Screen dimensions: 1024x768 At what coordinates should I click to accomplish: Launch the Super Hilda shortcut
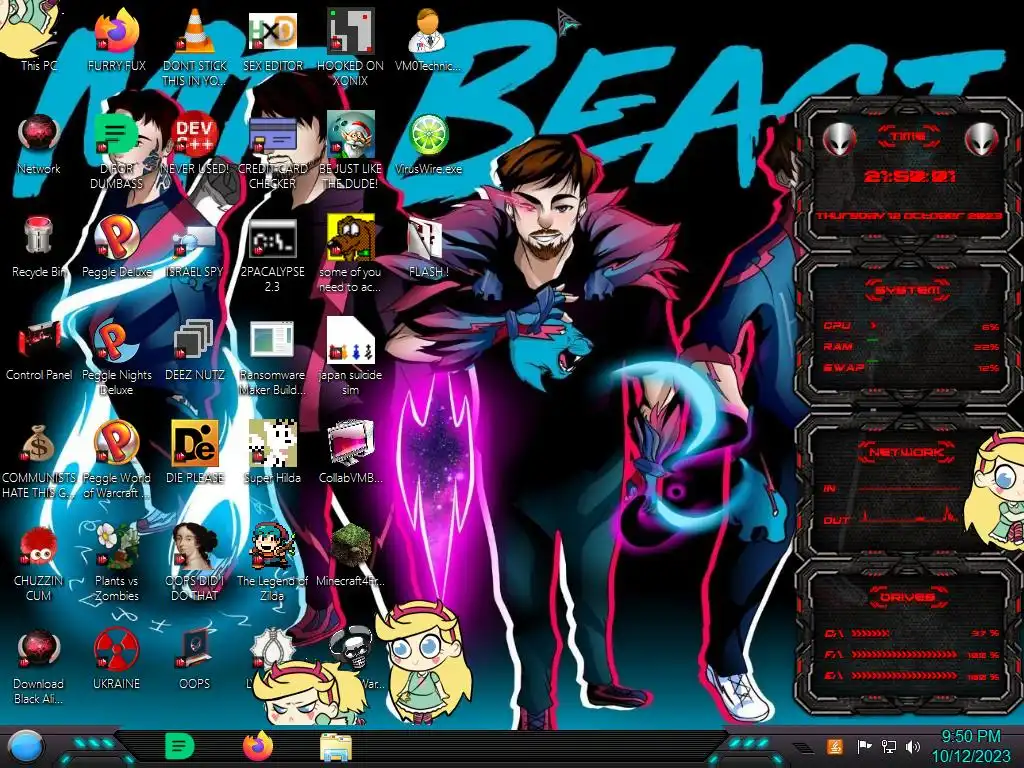click(272, 443)
